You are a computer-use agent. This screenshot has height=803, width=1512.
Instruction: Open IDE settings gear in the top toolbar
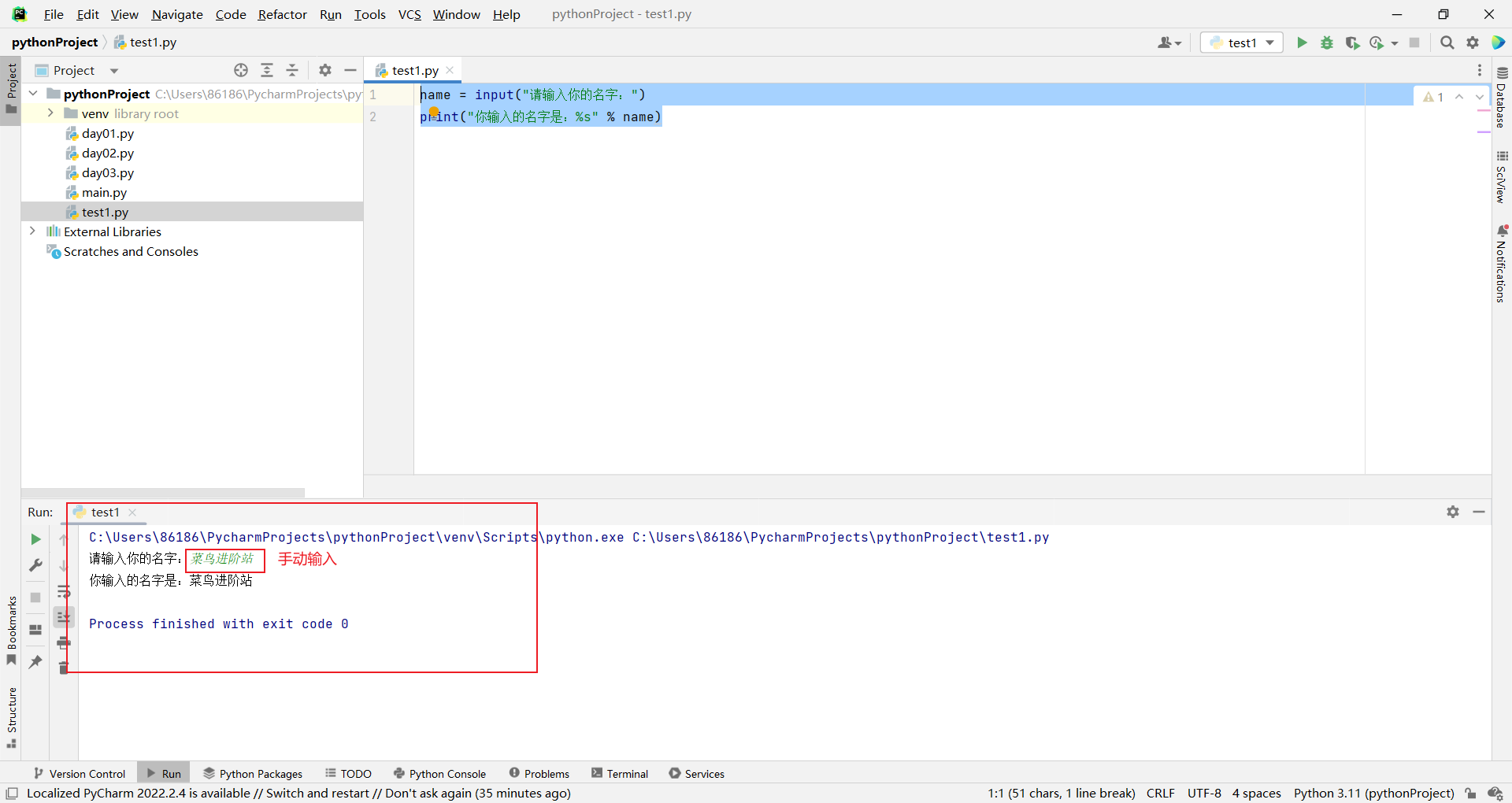pos(1473,43)
